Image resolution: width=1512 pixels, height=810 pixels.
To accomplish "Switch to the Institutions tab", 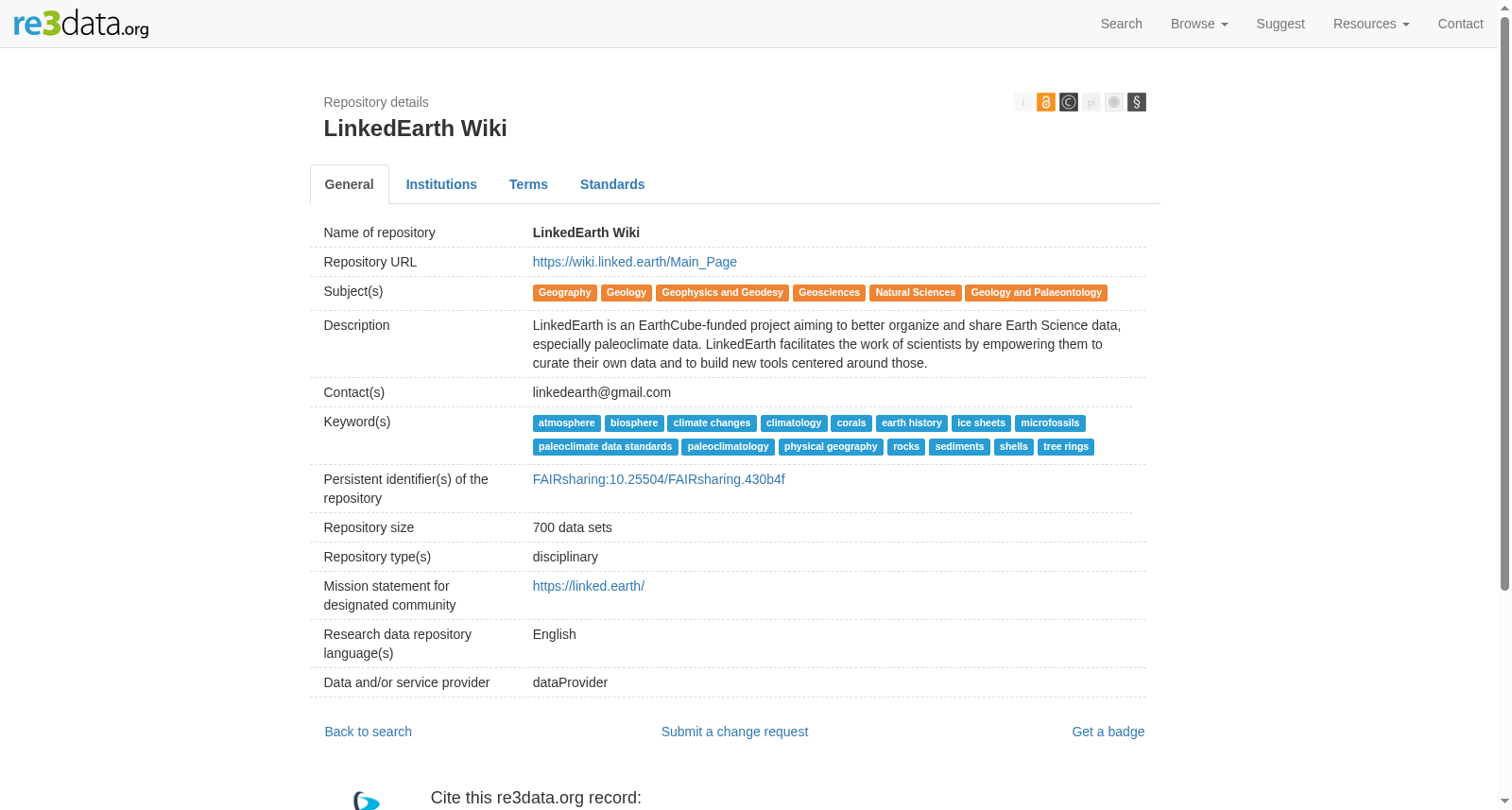I will pyautogui.click(x=441, y=184).
